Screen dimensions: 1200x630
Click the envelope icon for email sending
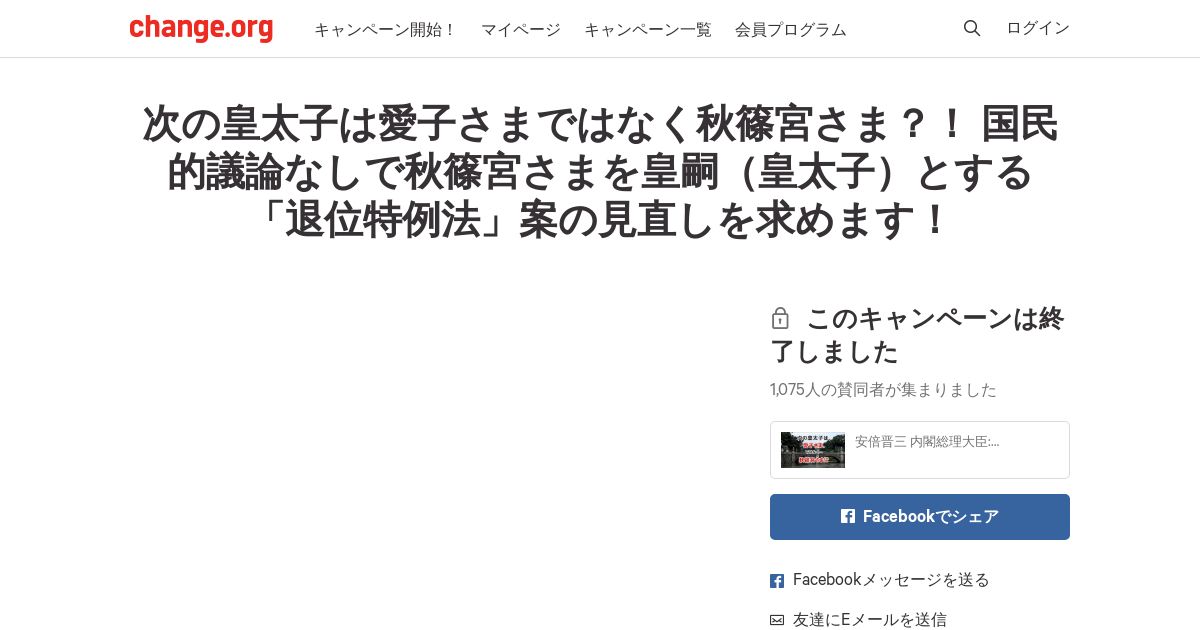tap(777, 620)
